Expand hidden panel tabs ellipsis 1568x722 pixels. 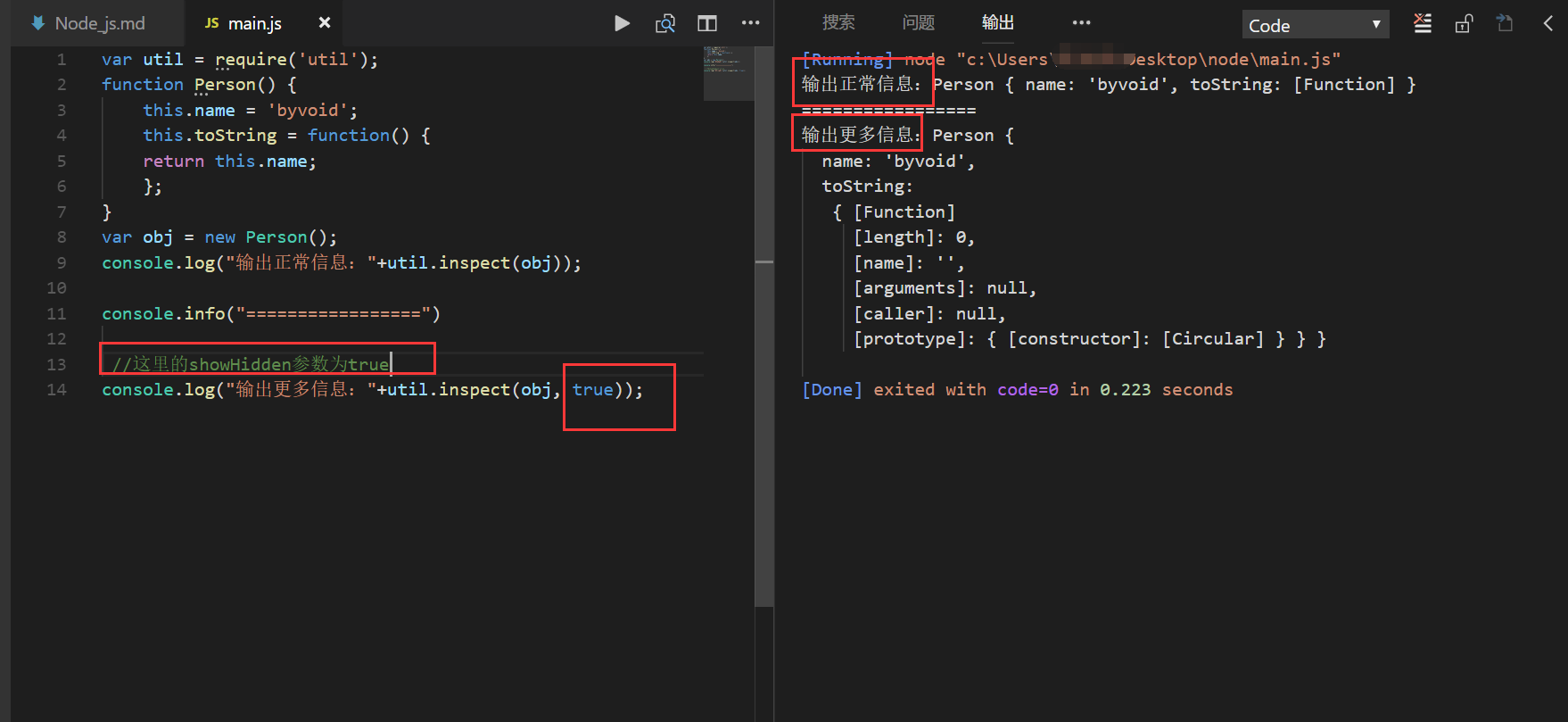click(x=1081, y=23)
